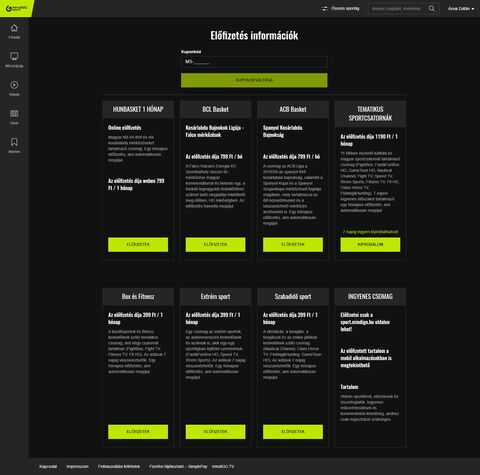Click the ACB Basket card header
480x475 pixels.
(x=293, y=109)
